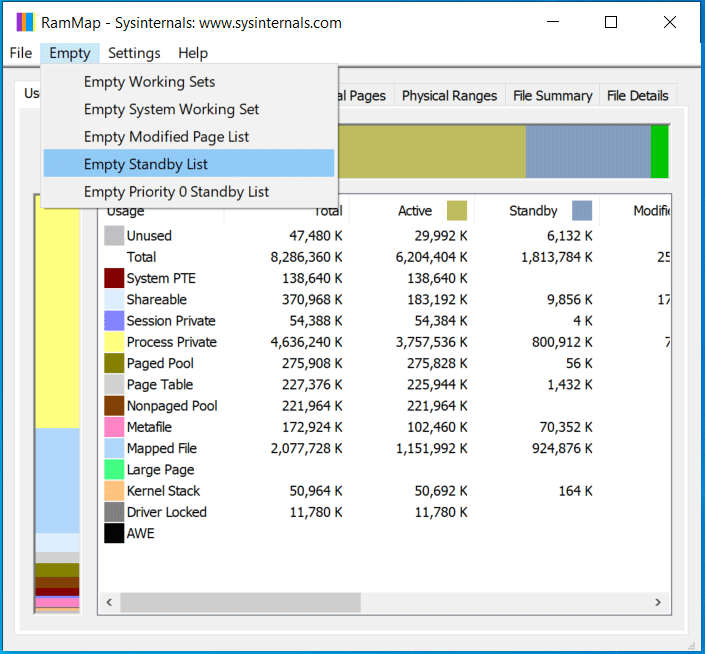The width and height of the screenshot is (705, 654).
Task: Close the open Empty menu
Action: (70, 53)
